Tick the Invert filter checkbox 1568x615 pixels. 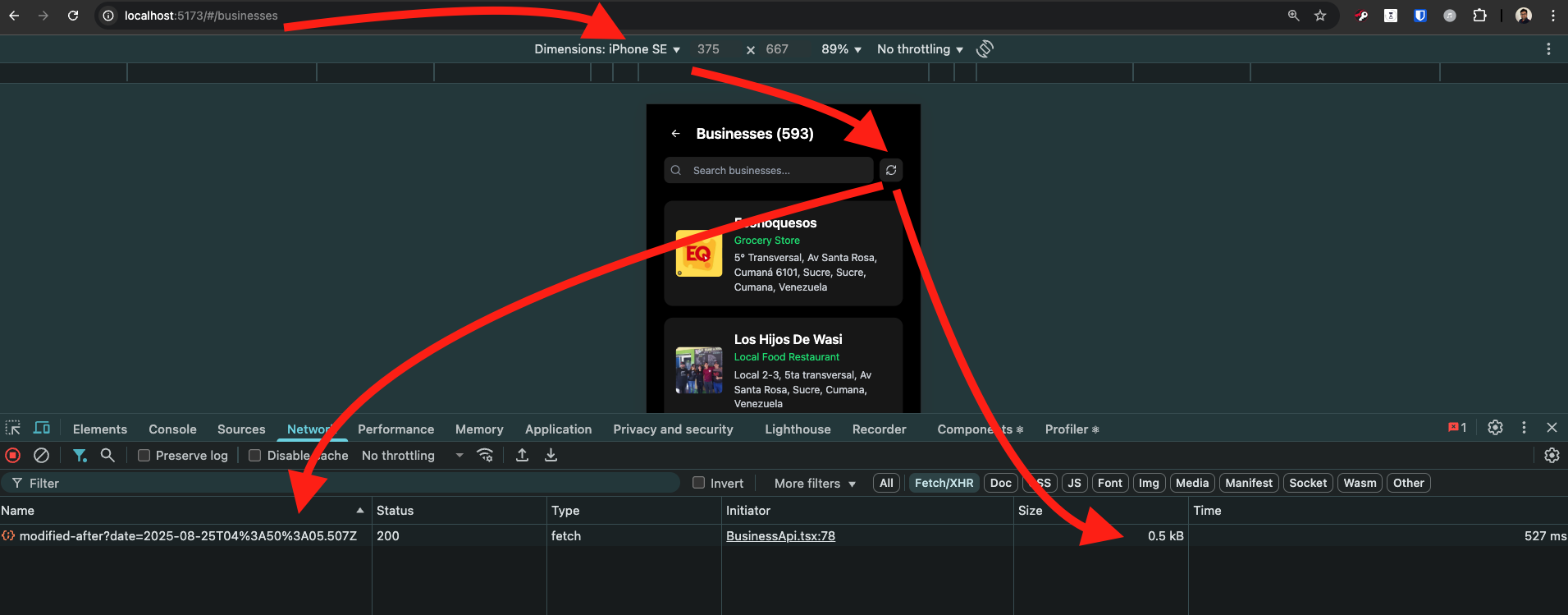point(698,483)
